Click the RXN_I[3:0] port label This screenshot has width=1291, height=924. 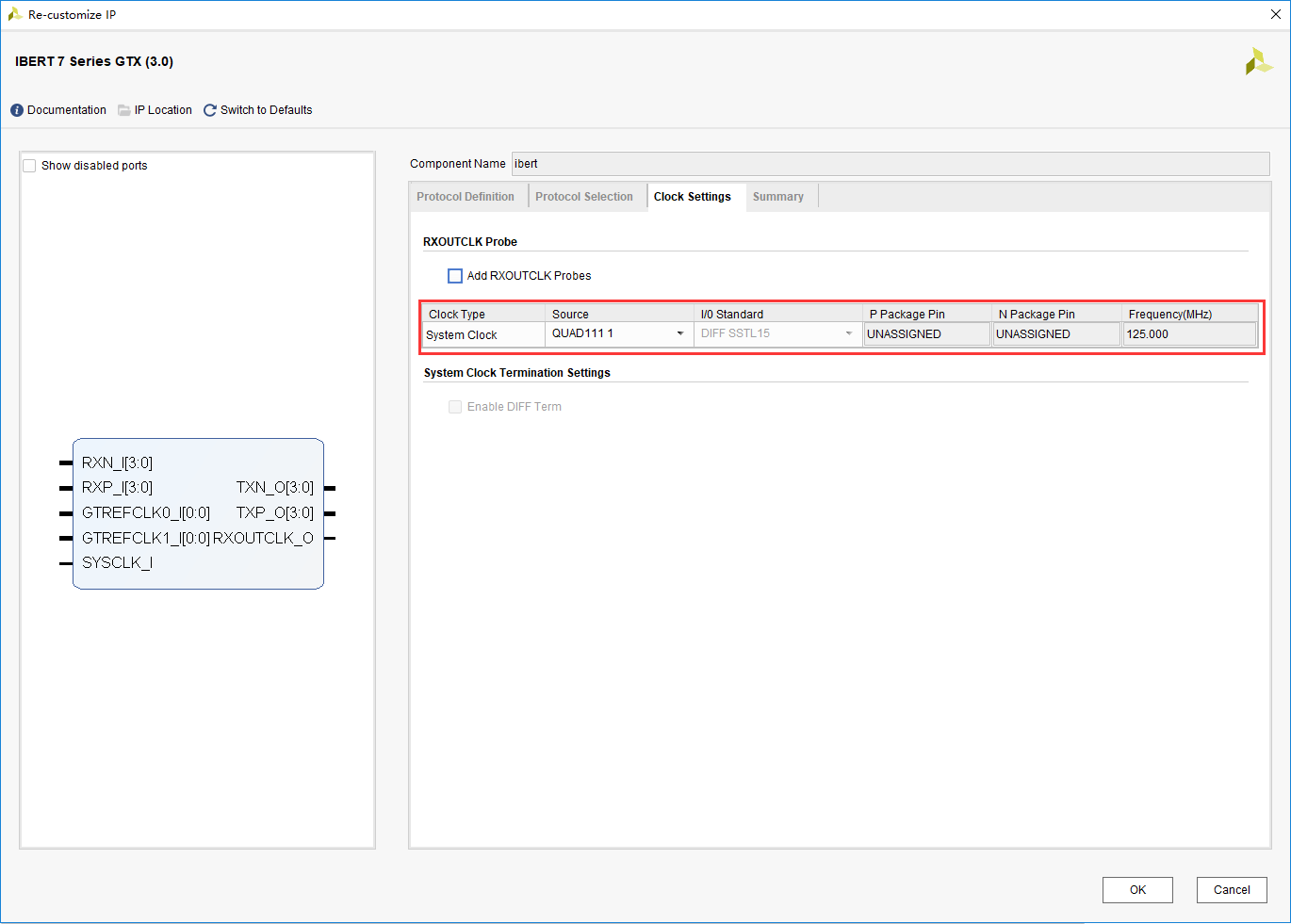117,462
